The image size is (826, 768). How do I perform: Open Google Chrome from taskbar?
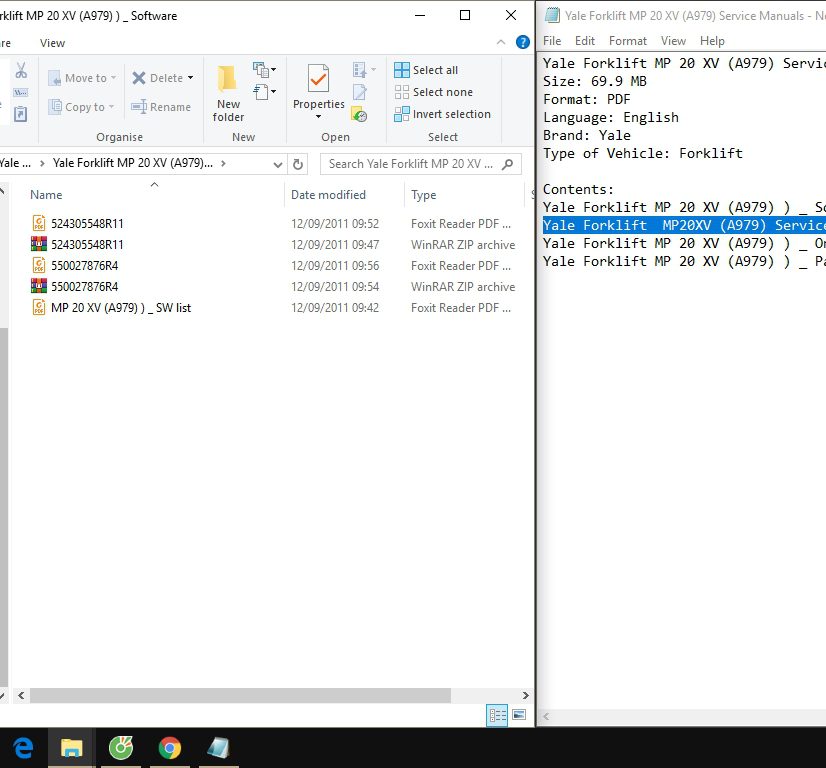coord(170,748)
